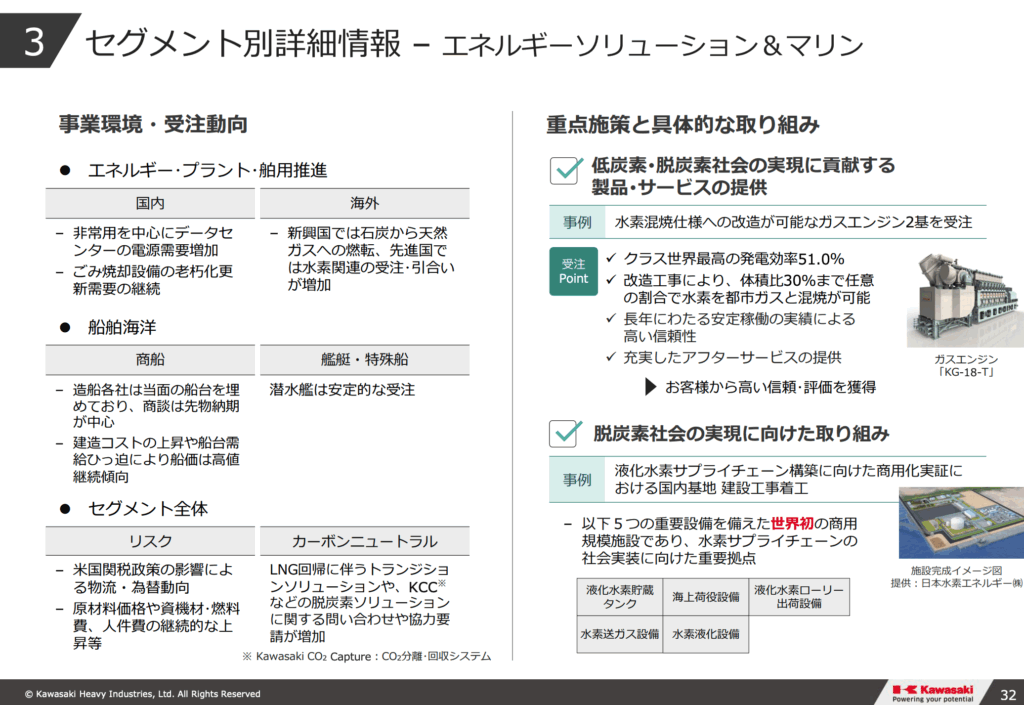Click the 事例 label beside 液化水素サプライチェーン構築
This screenshot has width=1024, height=705.
point(577,480)
